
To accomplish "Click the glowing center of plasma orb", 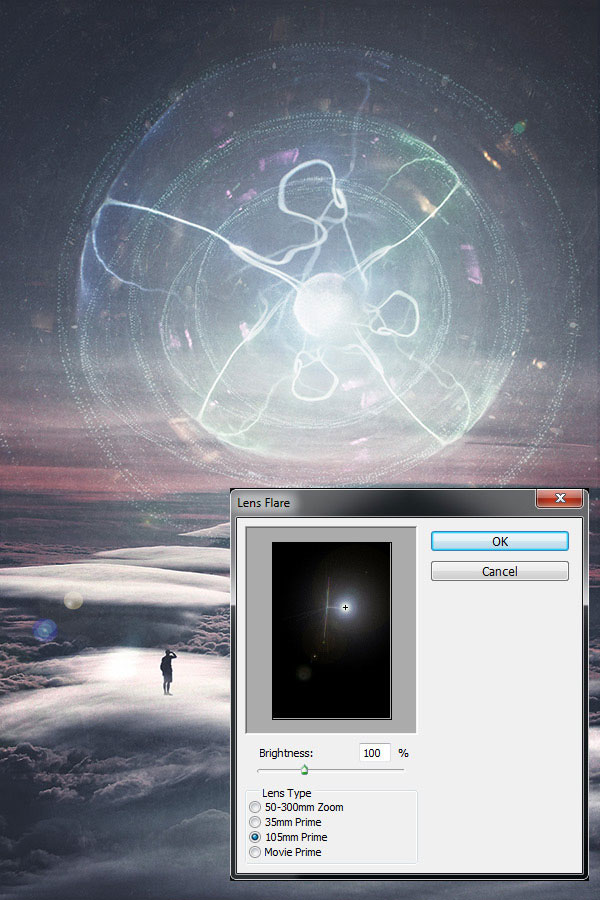I will 318,309.
